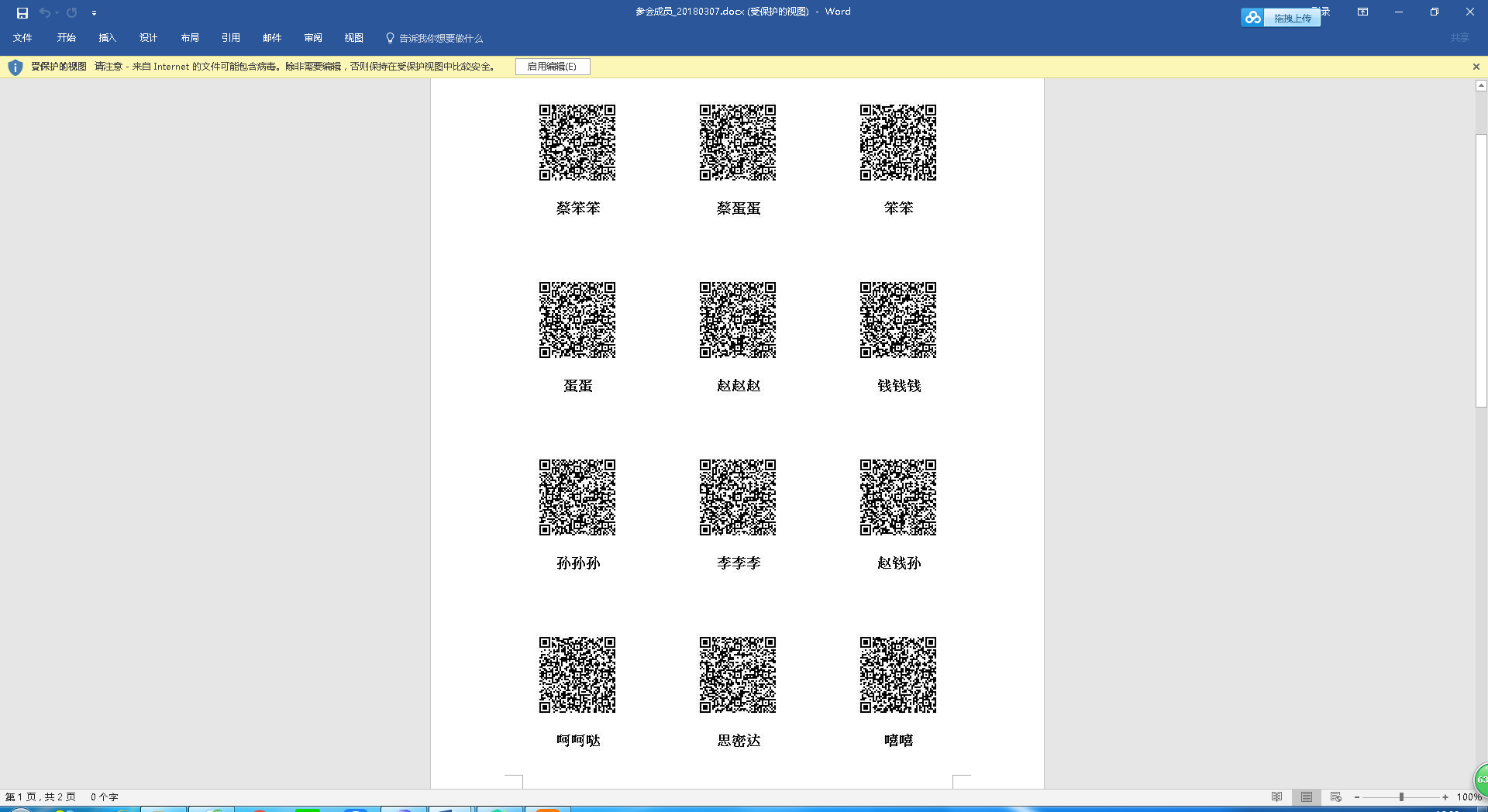Click the page count 第1页,共2页 in status bar

40,797
